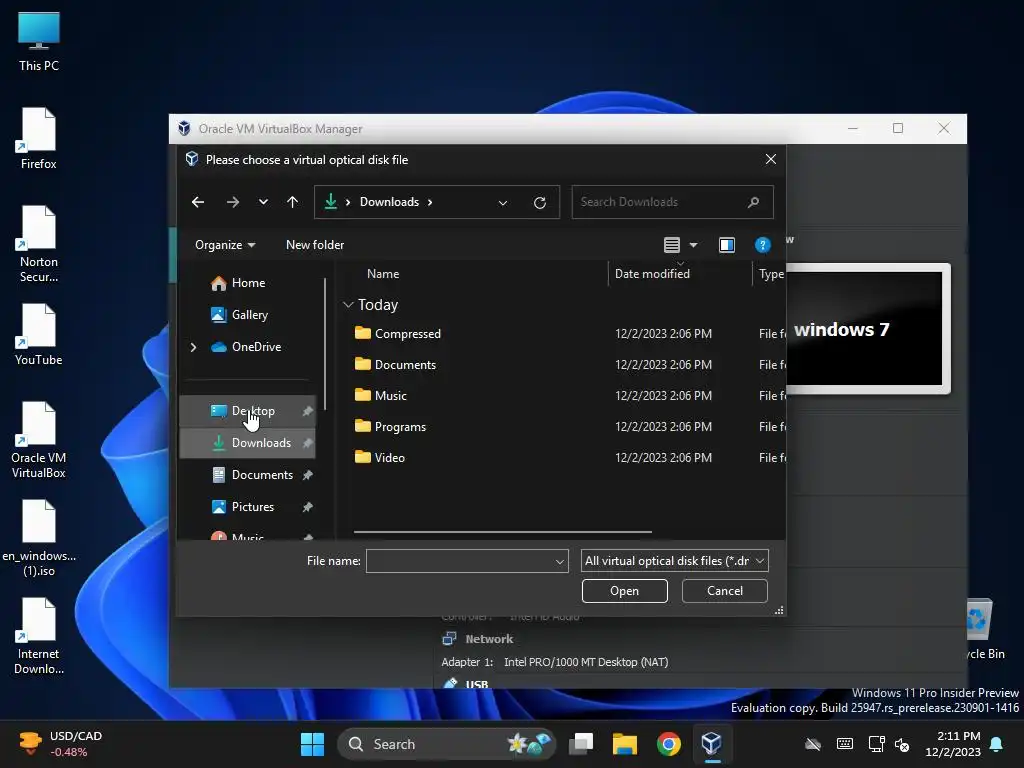The height and width of the screenshot is (768, 1024).
Task: Open file dialog help icon
Action: pyautogui.click(x=762, y=245)
